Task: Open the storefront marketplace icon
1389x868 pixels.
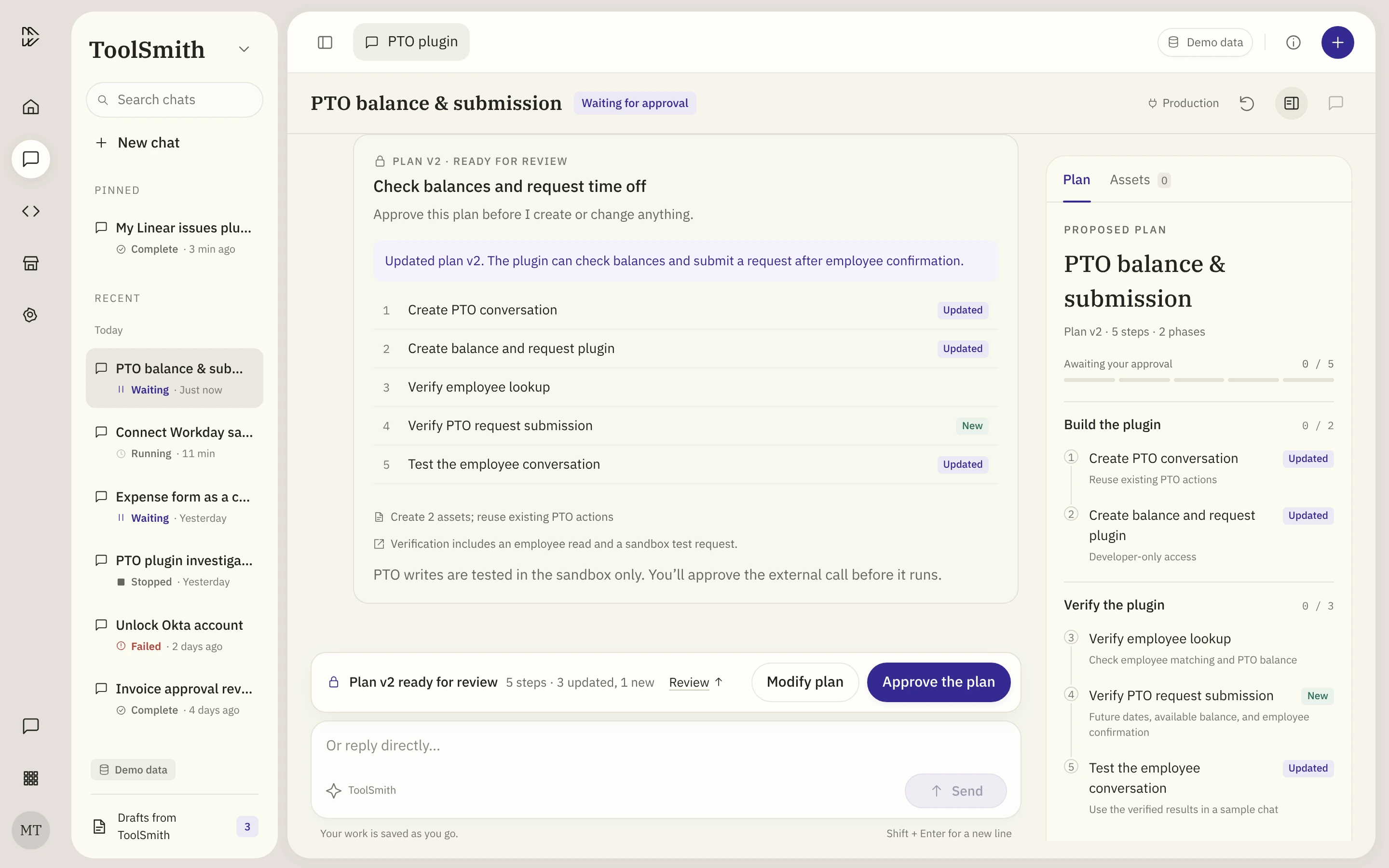Action: pos(30,263)
